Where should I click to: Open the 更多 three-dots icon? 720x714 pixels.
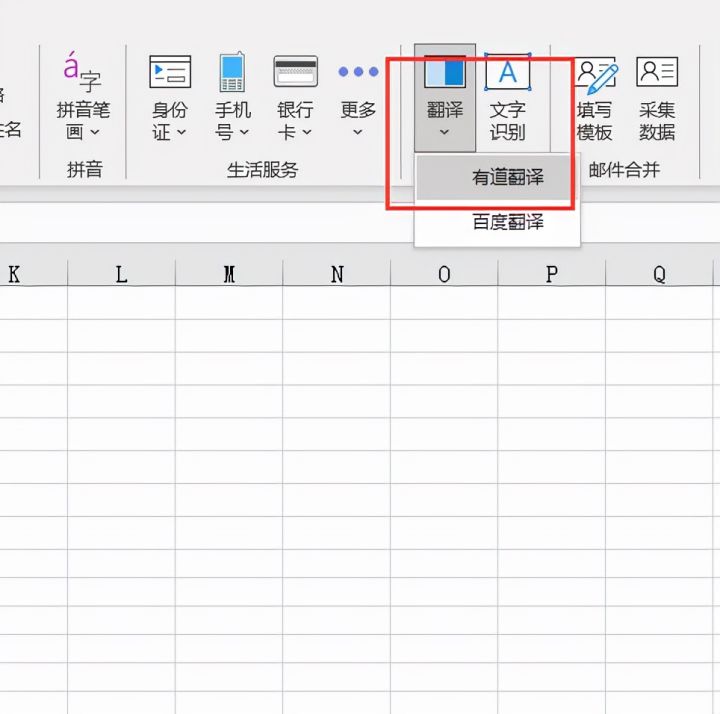tap(358, 72)
